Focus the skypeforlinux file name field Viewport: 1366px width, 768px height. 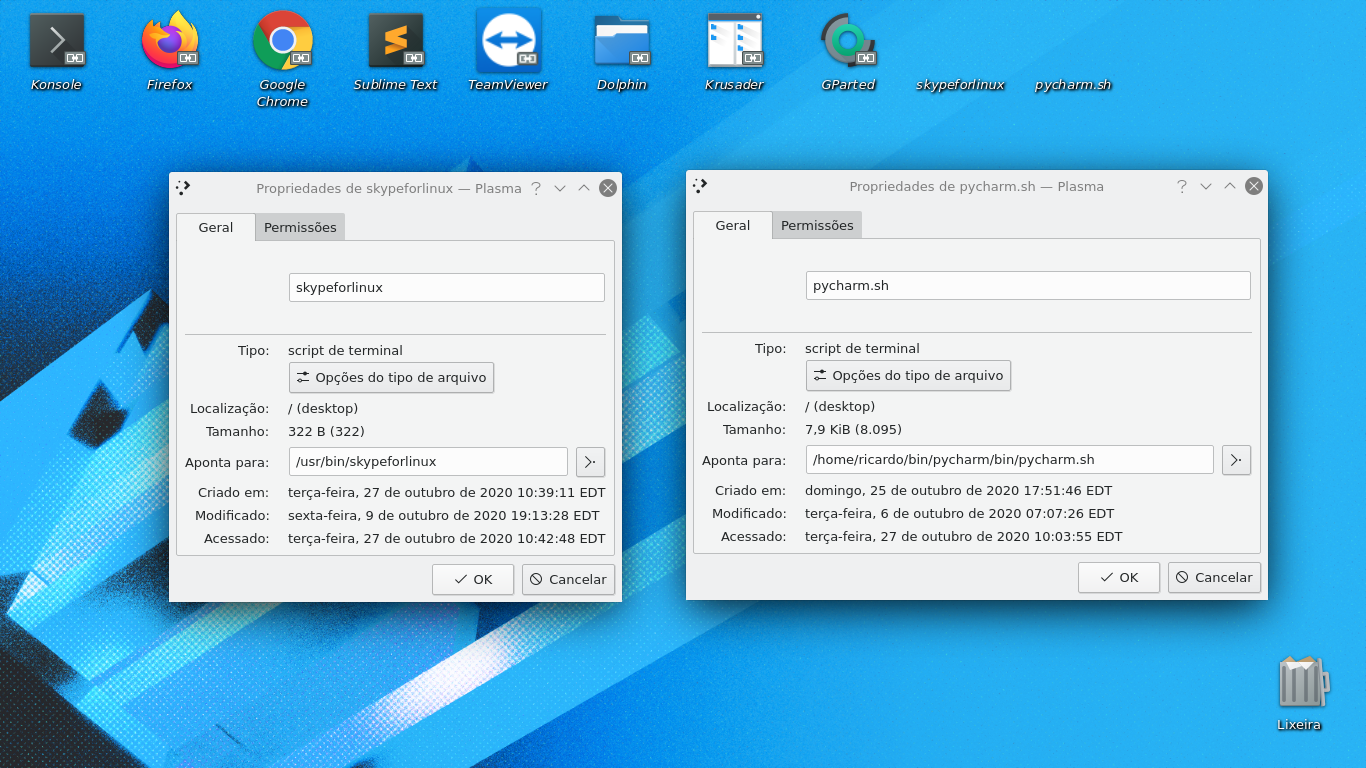447,288
